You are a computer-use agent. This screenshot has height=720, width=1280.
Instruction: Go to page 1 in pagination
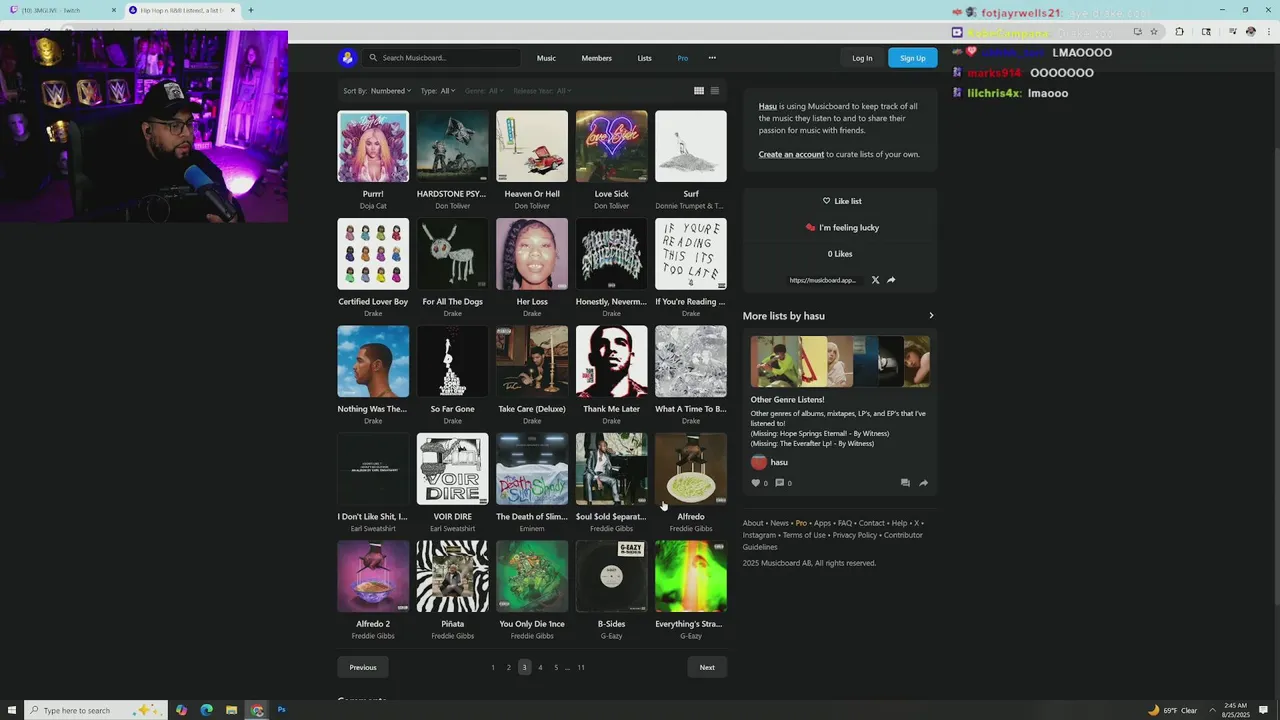point(492,667)
